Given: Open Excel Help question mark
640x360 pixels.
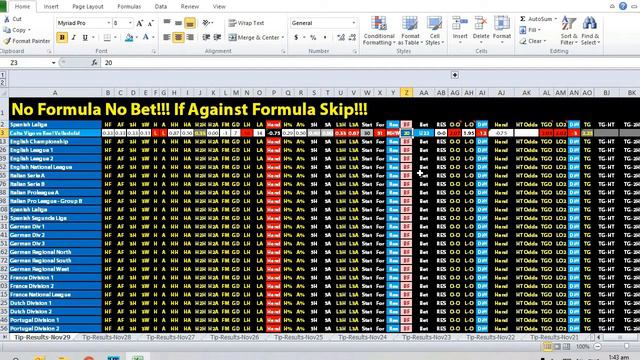Looking at the screenshot, I should click(623, 6).
